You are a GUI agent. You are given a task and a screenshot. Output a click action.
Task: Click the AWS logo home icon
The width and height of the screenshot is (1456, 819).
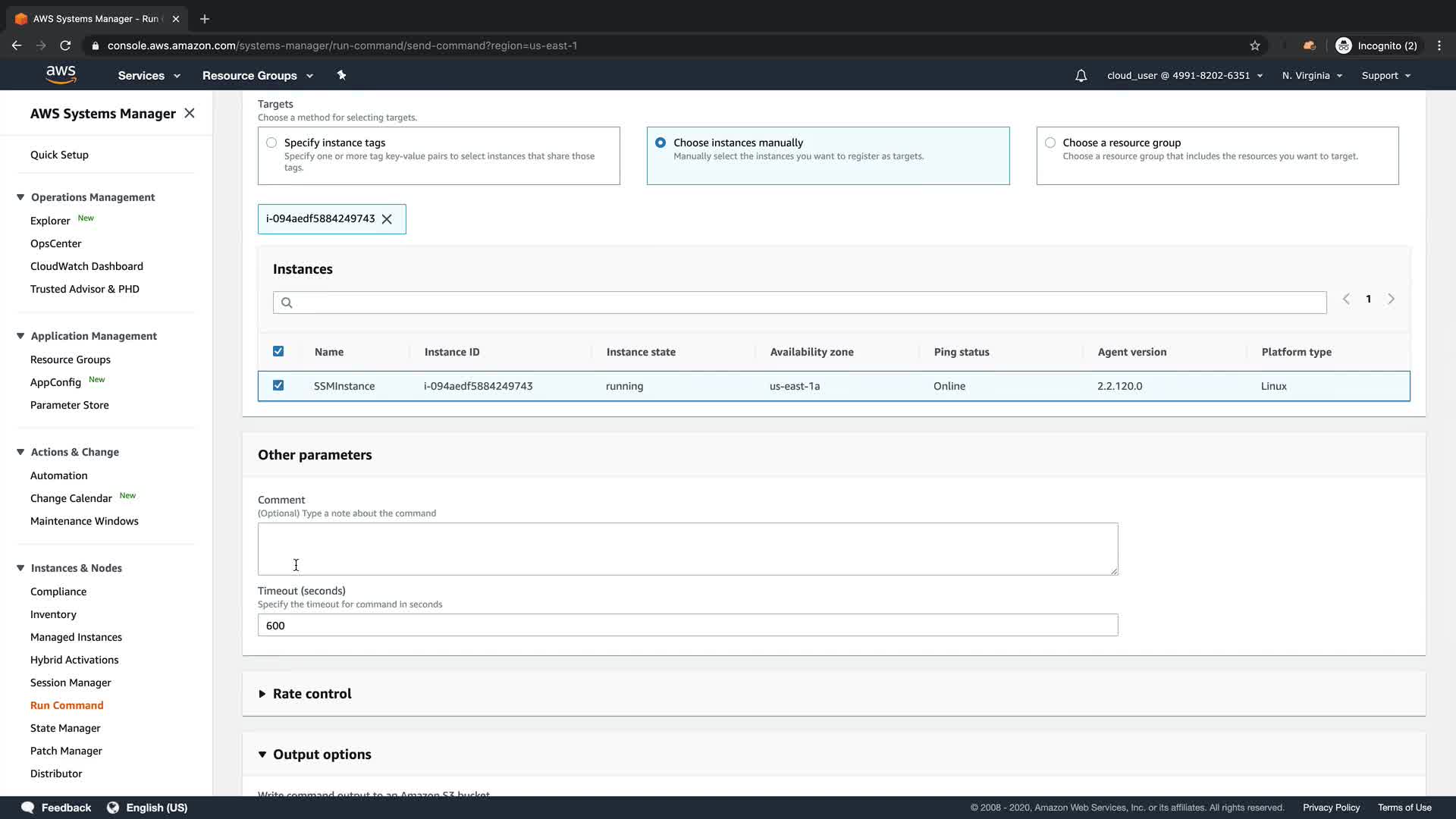(61, 74)
